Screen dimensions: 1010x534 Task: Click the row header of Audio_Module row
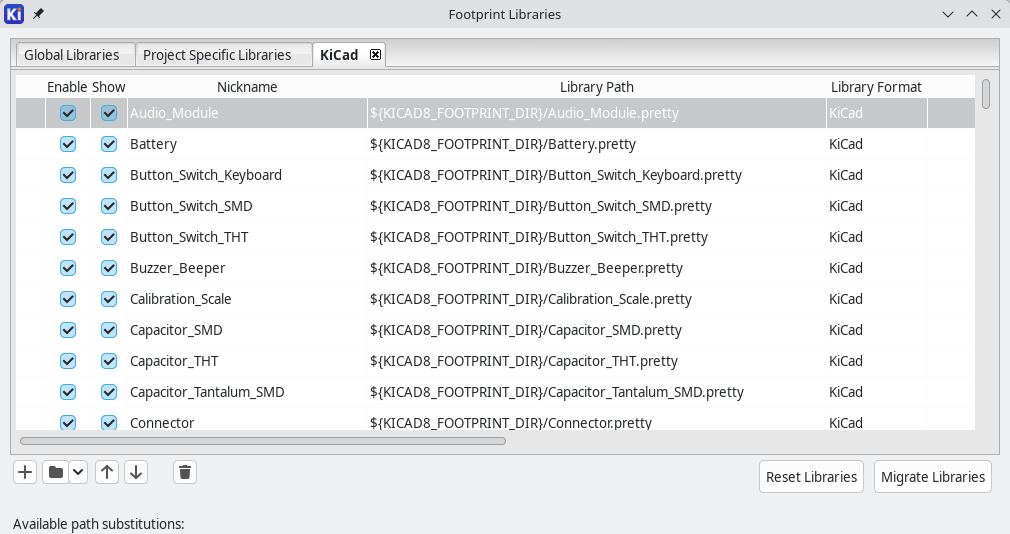30,113
